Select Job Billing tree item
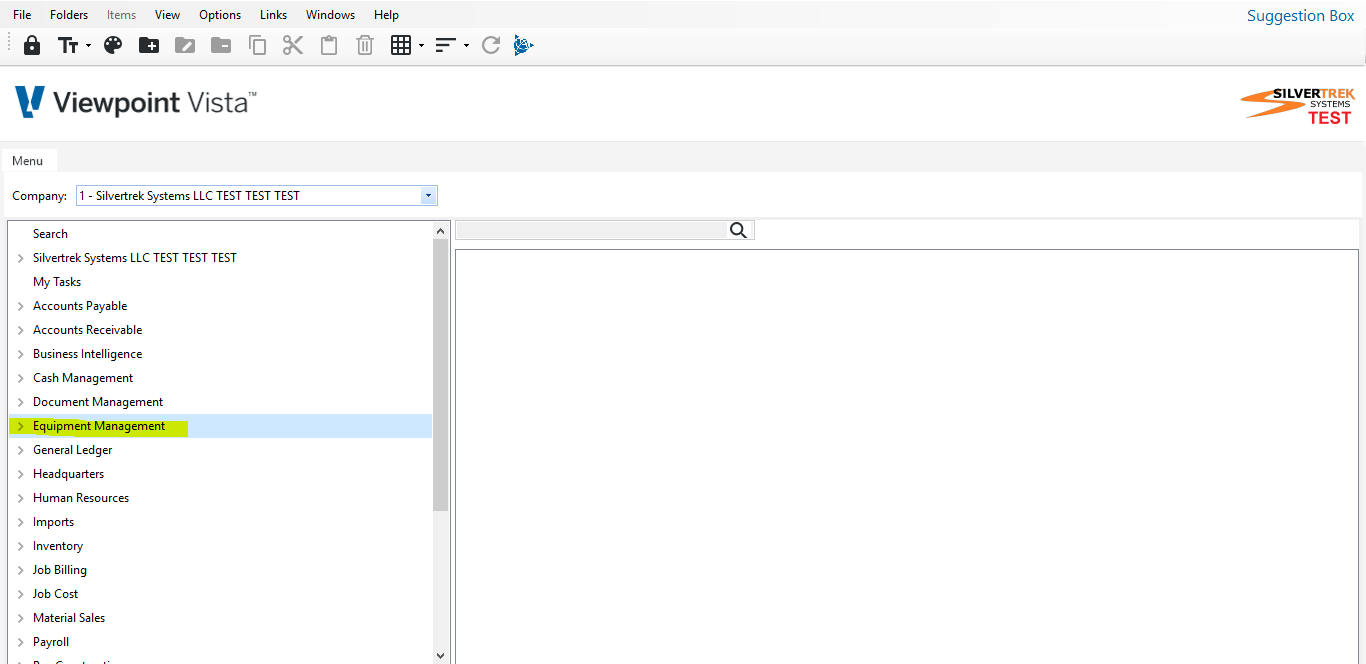This screenshot has height=664, width=1366. coord(60,570)
